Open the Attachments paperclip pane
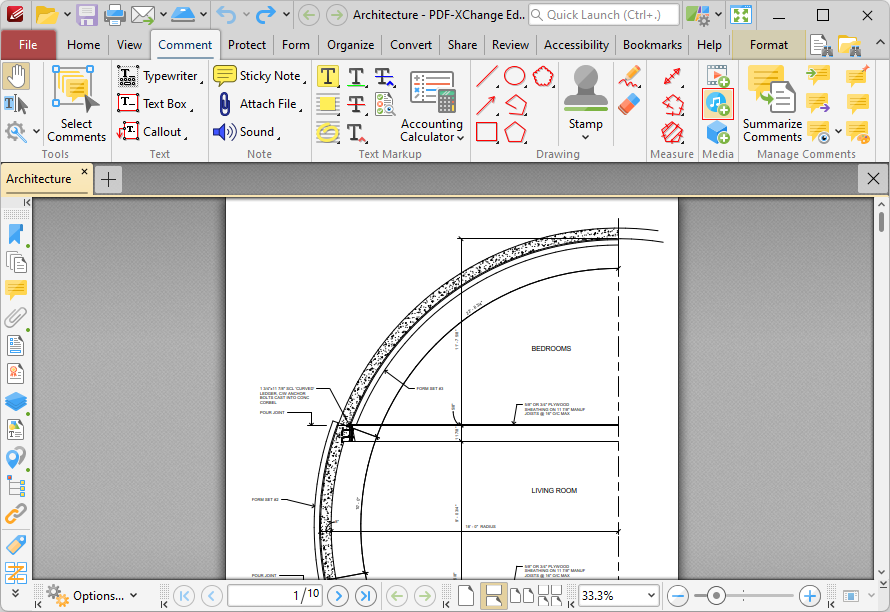 click(16, 318)
